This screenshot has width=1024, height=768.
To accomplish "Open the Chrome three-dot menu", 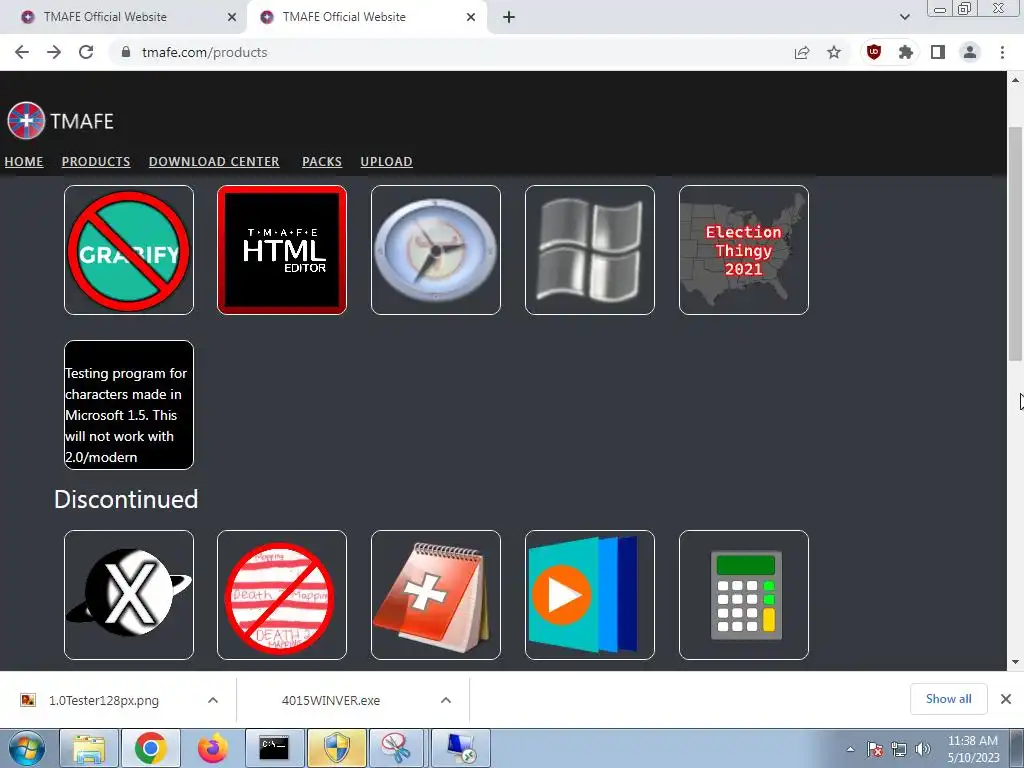I will click(1002, 52).
